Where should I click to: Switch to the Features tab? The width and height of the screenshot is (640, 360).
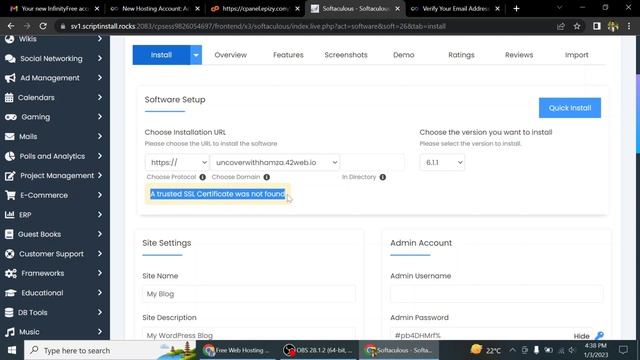pyautogui.click(x=288, y=55)
